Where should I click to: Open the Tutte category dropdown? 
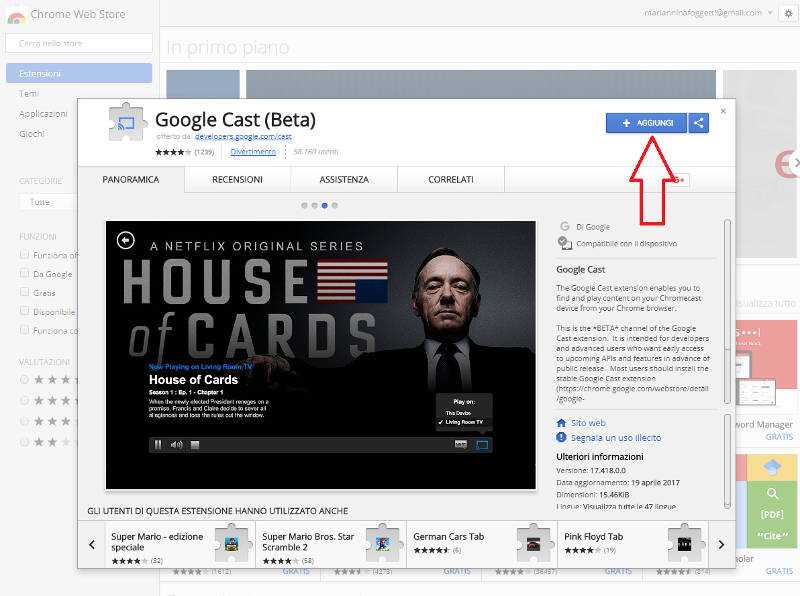(x=48, y=202)
